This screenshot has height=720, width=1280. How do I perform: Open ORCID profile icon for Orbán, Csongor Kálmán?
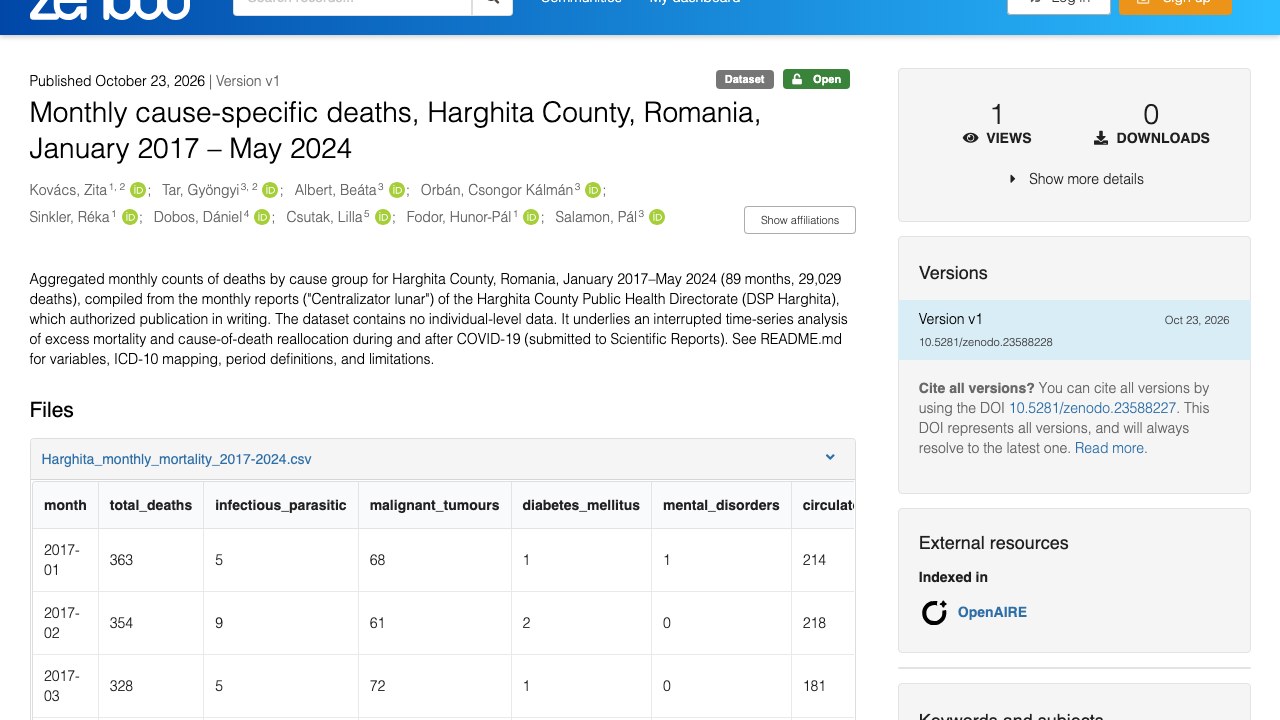point(593,190)
